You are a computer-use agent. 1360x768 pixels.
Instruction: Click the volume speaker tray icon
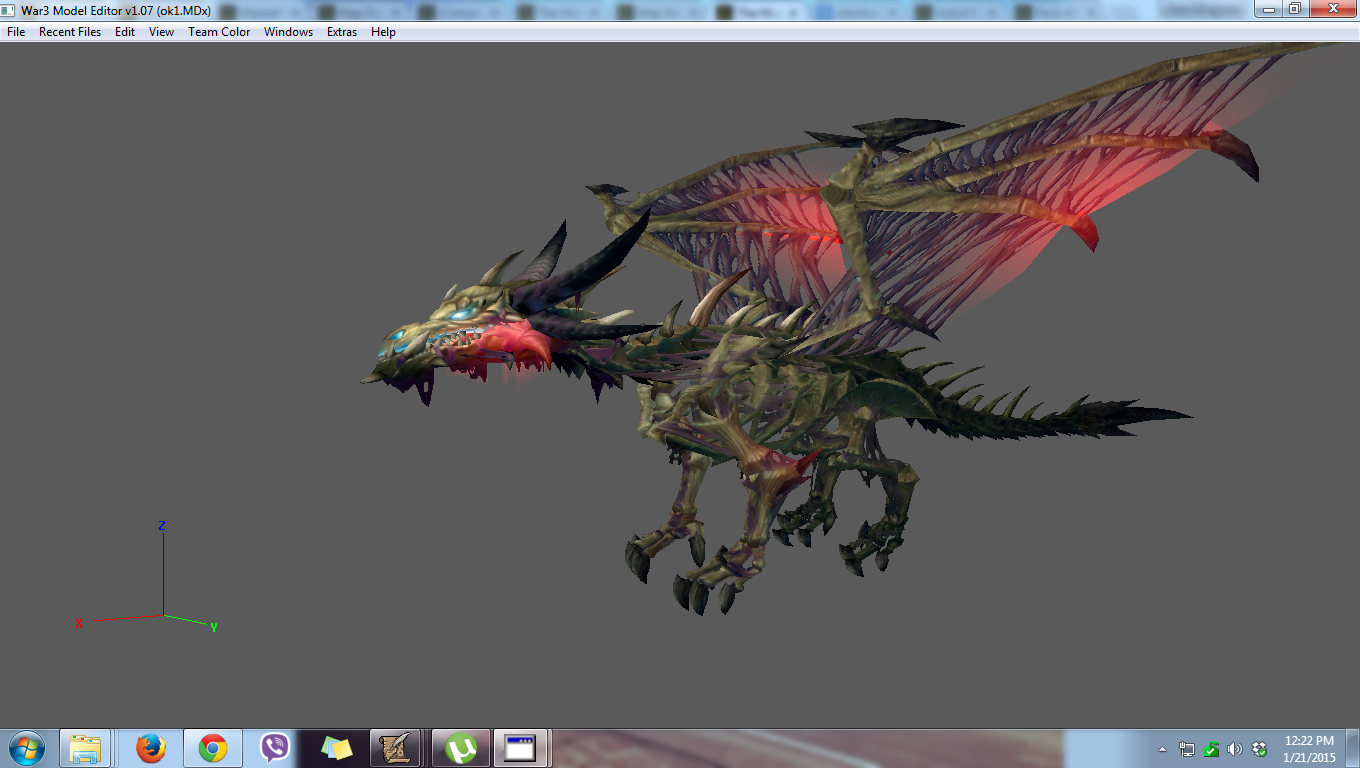[1235, 749]
